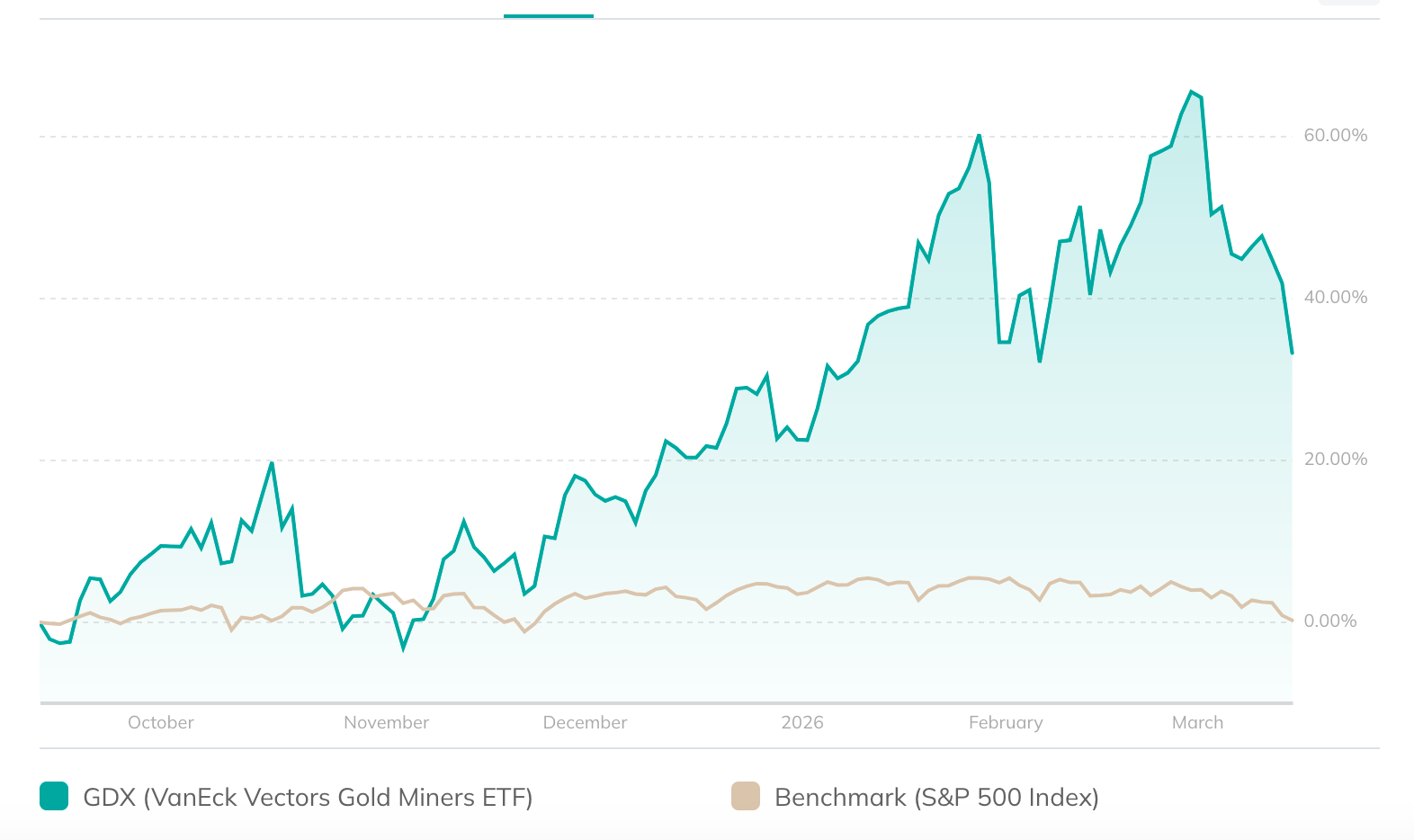The image size is (1414, 840).
Task: Click the November x-axis label
Action: tap(386, 722)
